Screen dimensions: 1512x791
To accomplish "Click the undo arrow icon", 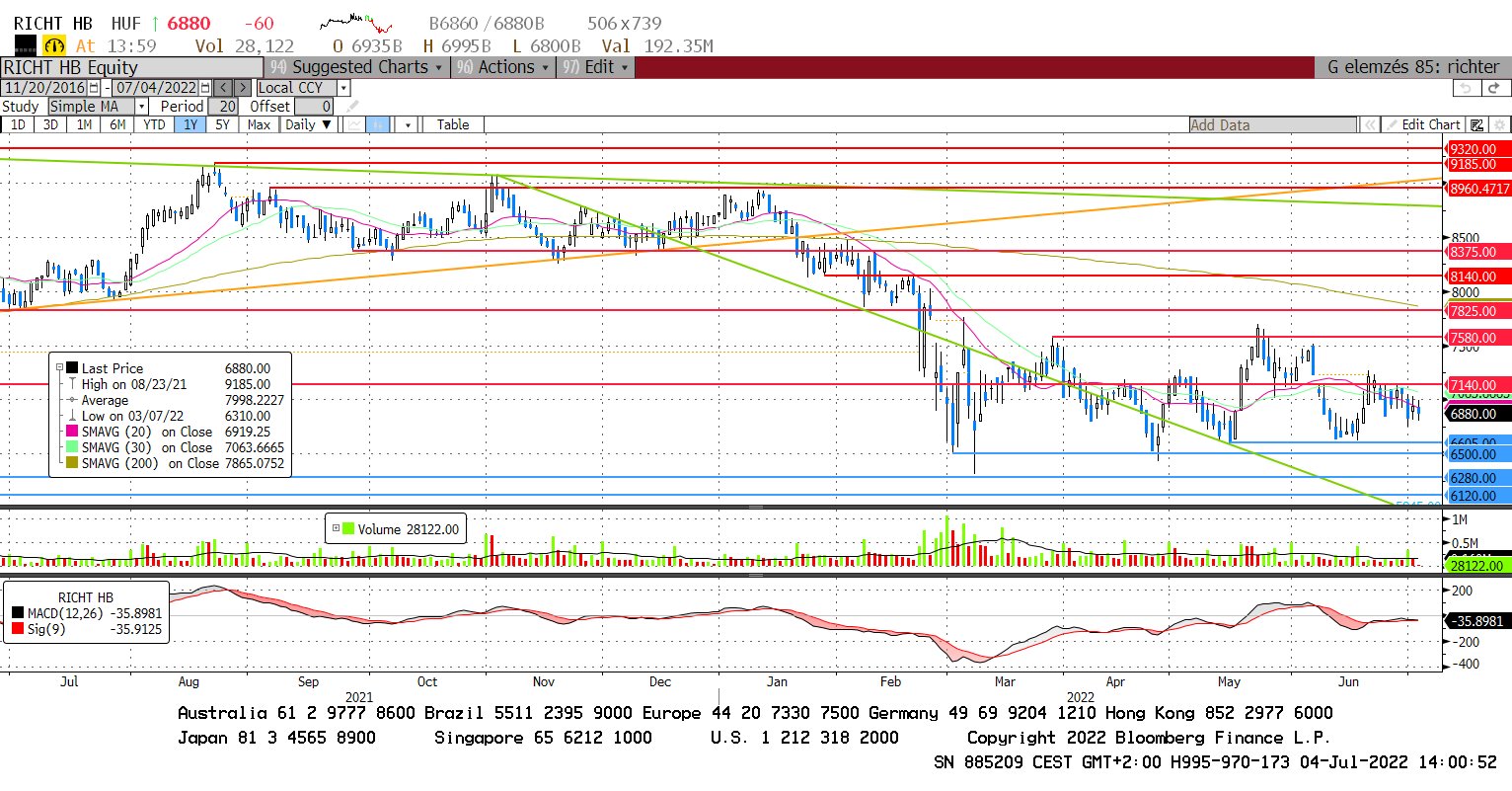I will pos(1466,89).
